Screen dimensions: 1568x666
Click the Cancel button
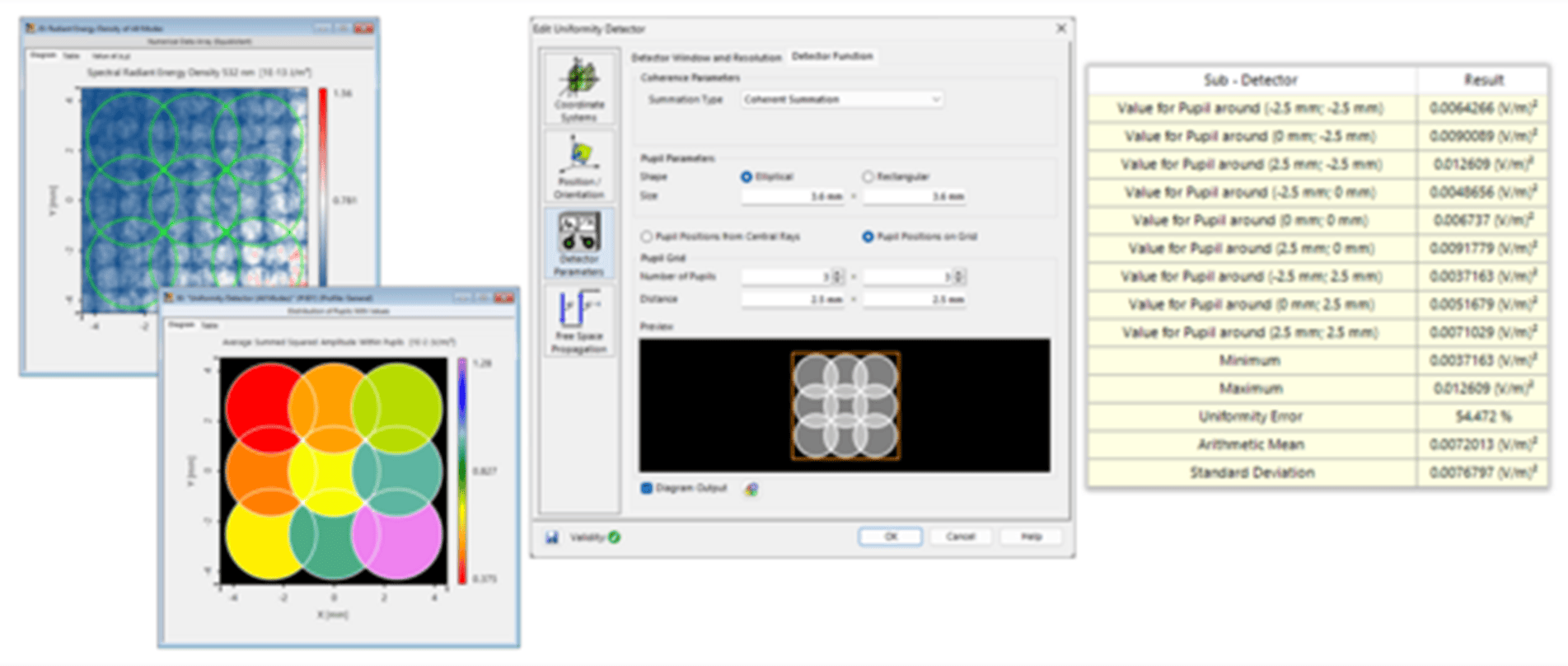coord(960,537)
